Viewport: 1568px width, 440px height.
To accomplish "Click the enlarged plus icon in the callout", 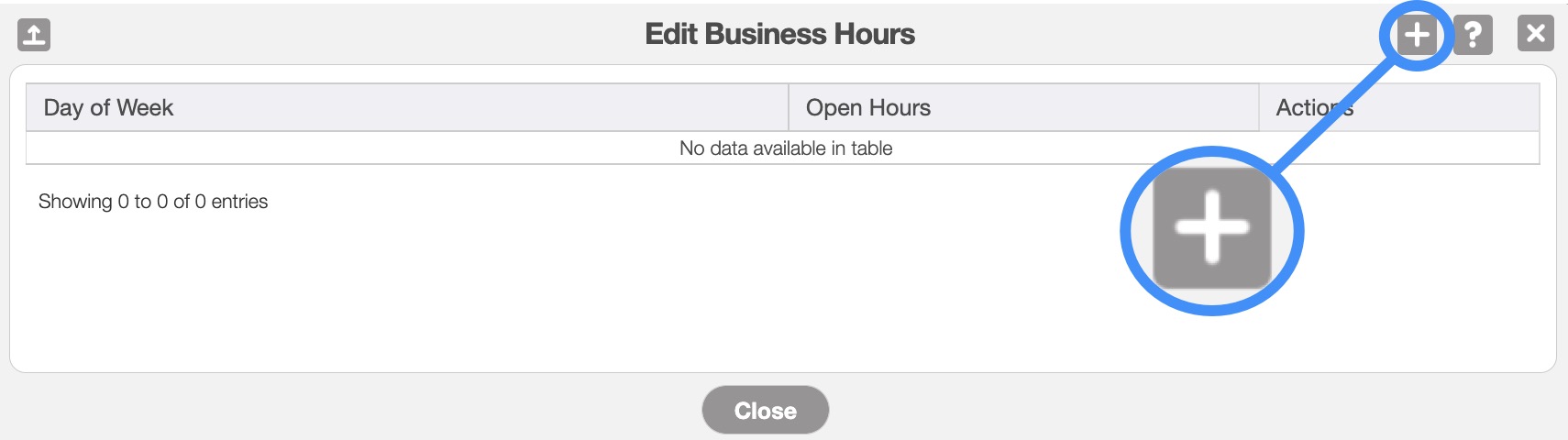I will (x=1211, y=227).
